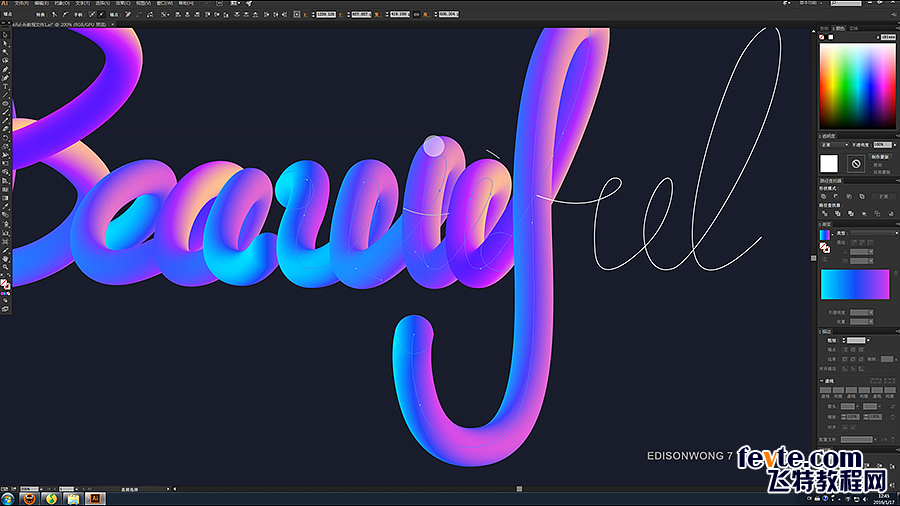Click the Y coordinate field in control bar

tap(361, 14)
